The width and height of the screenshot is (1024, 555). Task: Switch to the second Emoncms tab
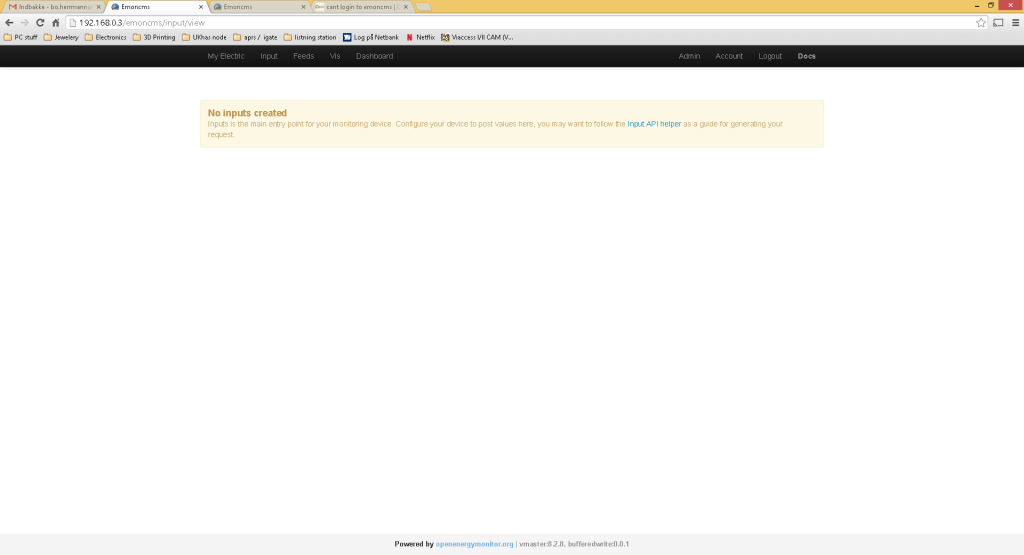click(x=258, y=7)
